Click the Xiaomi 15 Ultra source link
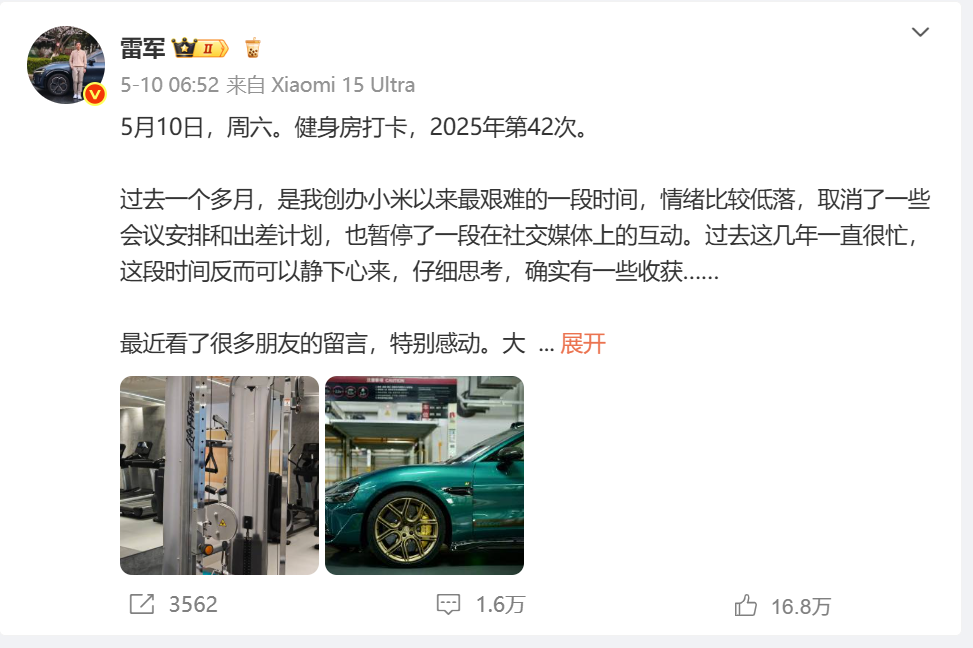 pos(343,85)
